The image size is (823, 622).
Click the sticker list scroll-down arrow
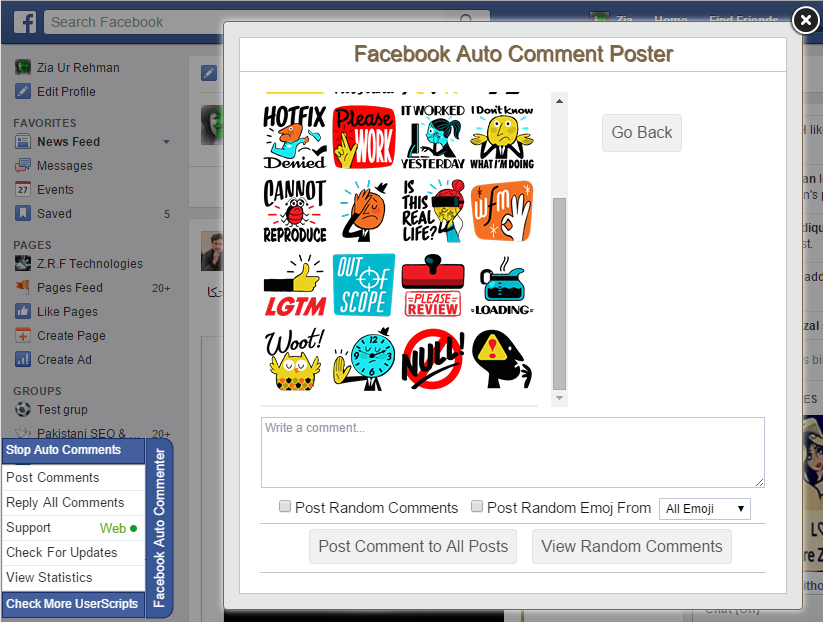[x=560, y=398]
